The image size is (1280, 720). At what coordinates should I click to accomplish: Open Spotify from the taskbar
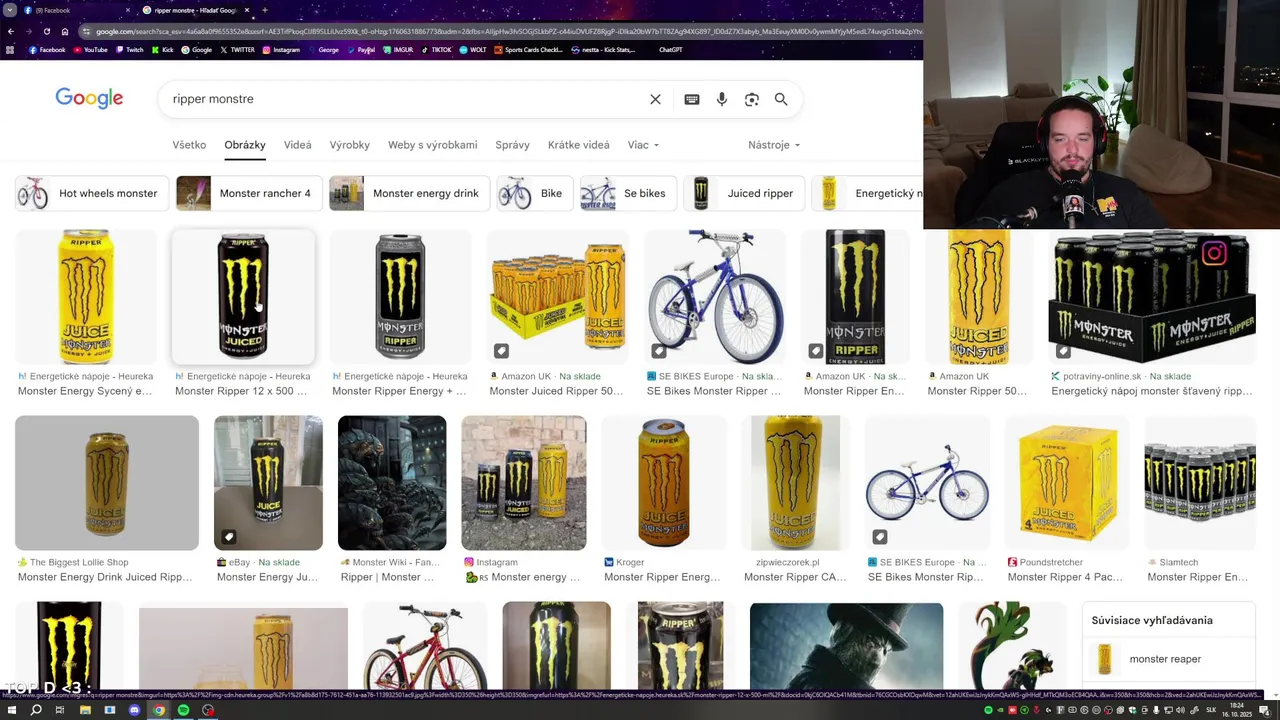click(183, 710)
